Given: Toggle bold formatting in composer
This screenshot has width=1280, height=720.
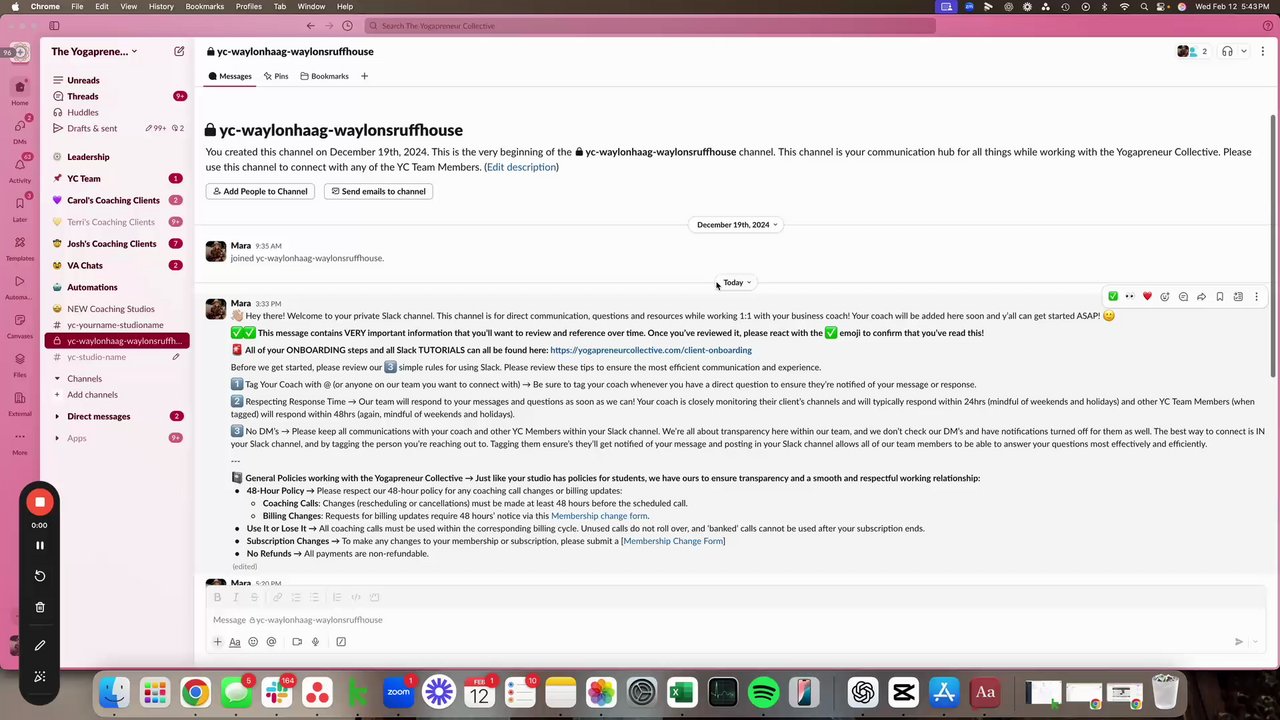Looking at the screenshot, I should point(217,597).
